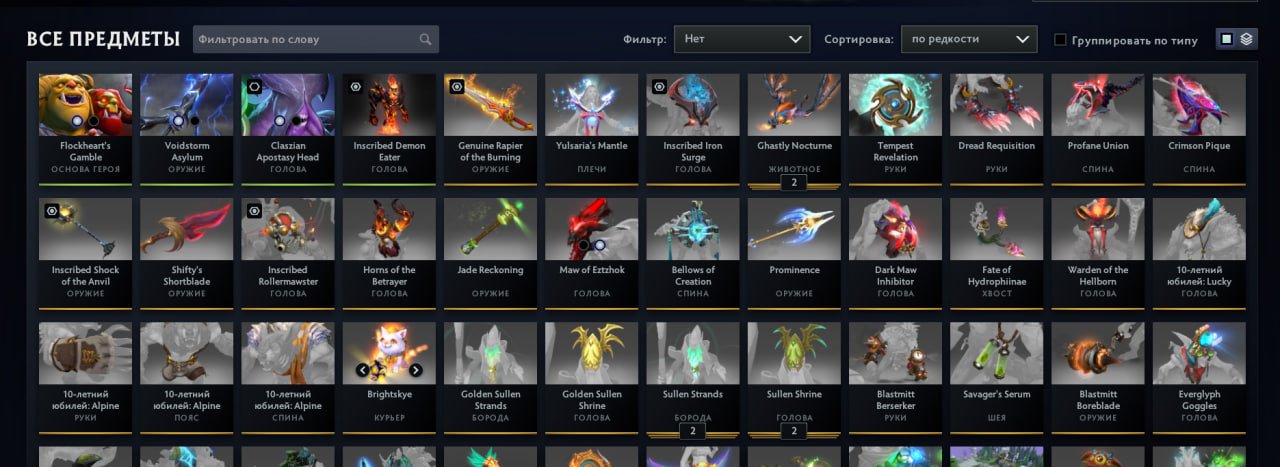1280x467 pixels.
Task: Click eye icon on Inscribed Iron Surge
Action: 659,87
